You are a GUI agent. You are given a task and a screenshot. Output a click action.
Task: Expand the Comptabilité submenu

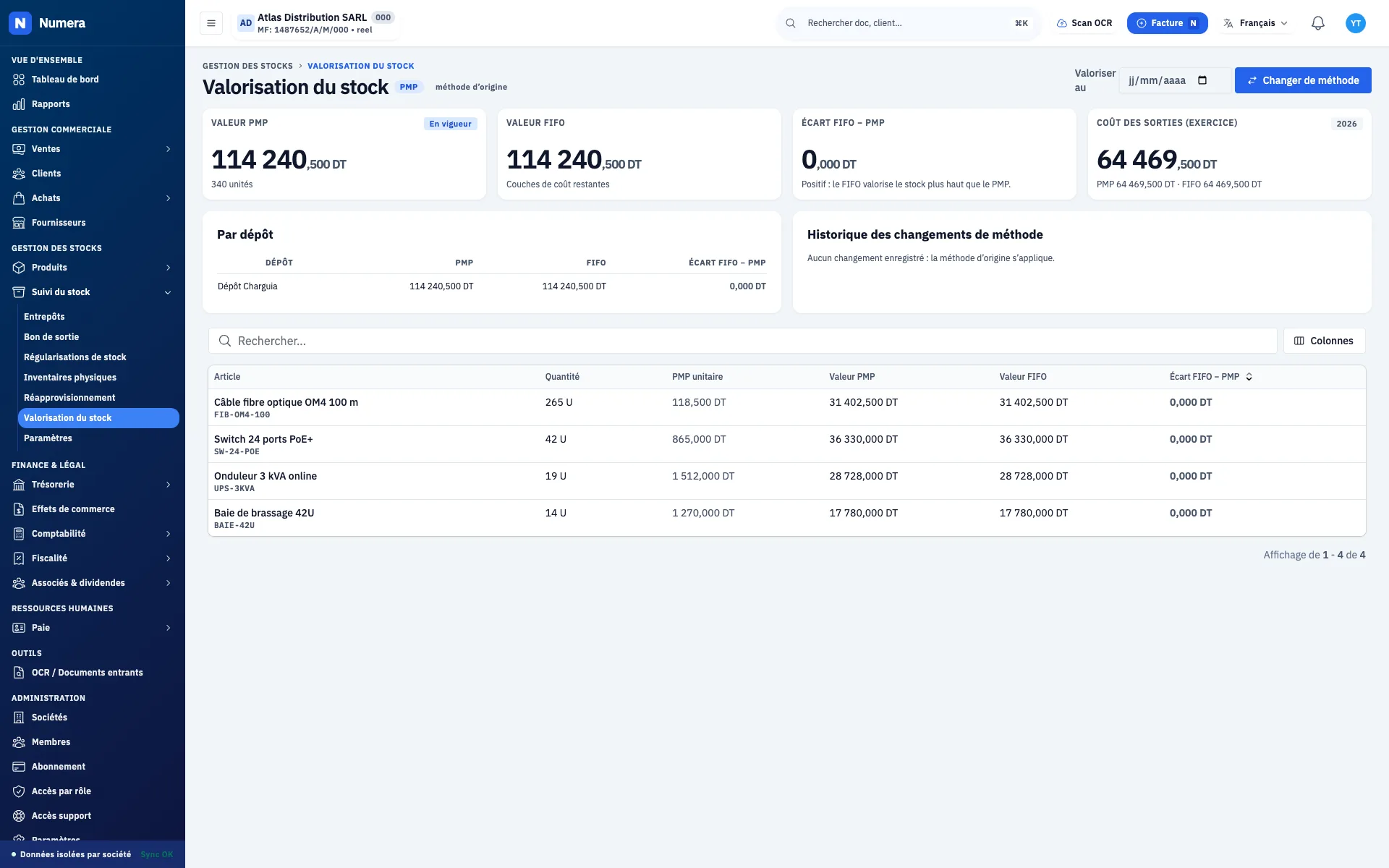pyautogui.click(x=93, y=534)
